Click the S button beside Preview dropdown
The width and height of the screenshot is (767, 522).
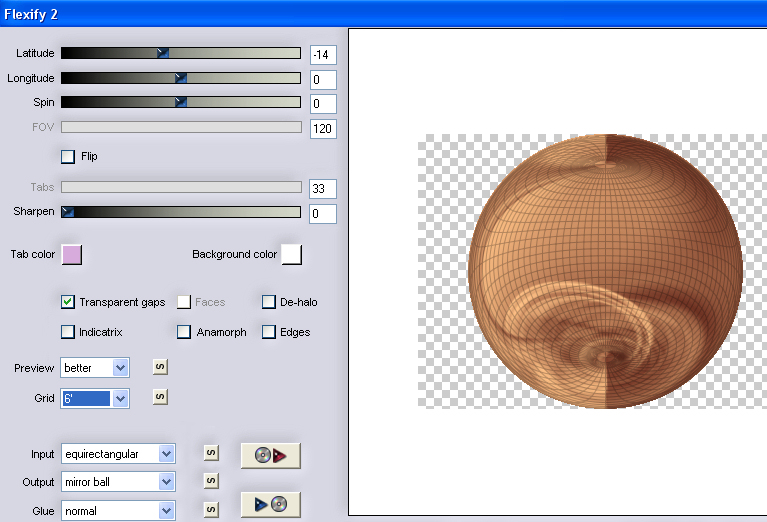coord(158,367)
